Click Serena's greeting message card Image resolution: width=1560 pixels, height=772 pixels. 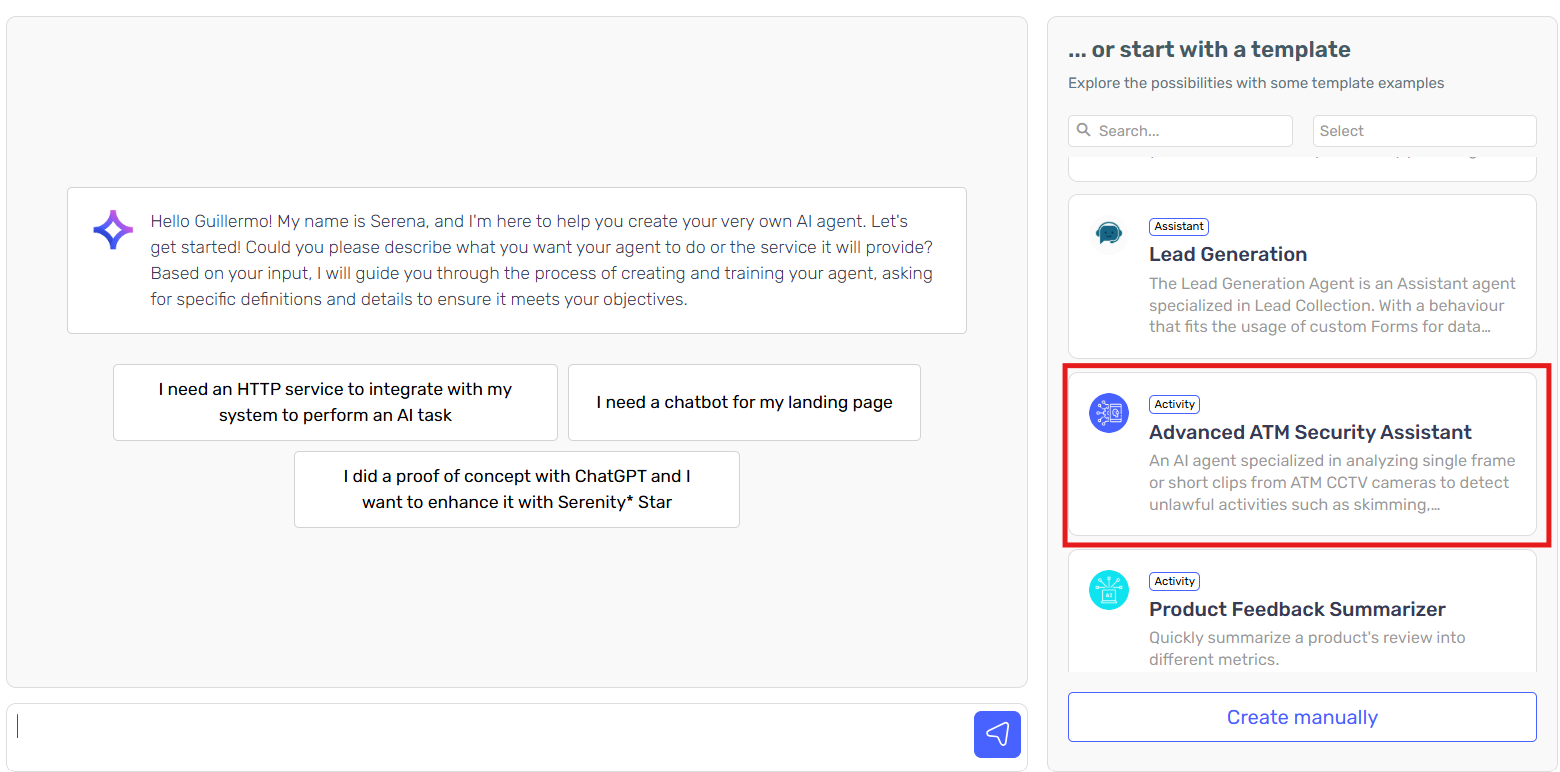(517, 260)
